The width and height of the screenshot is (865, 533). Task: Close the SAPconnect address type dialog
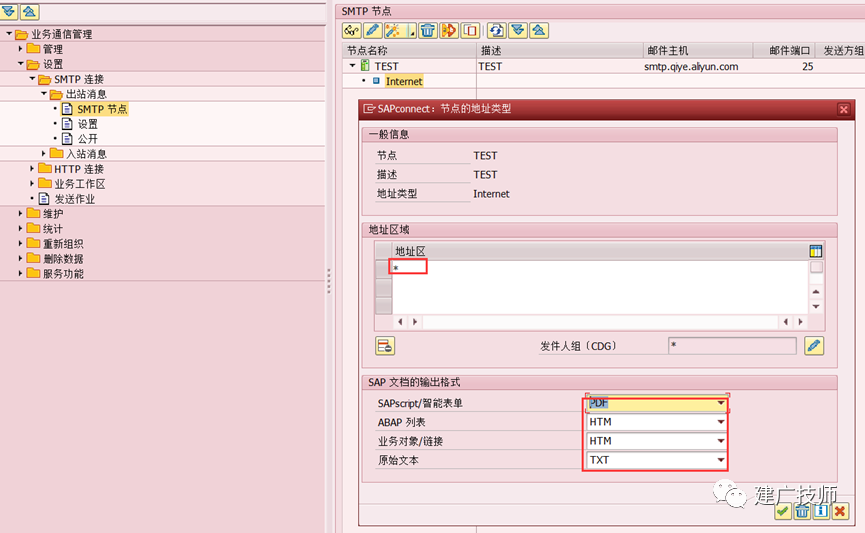[x=843, y=109]
